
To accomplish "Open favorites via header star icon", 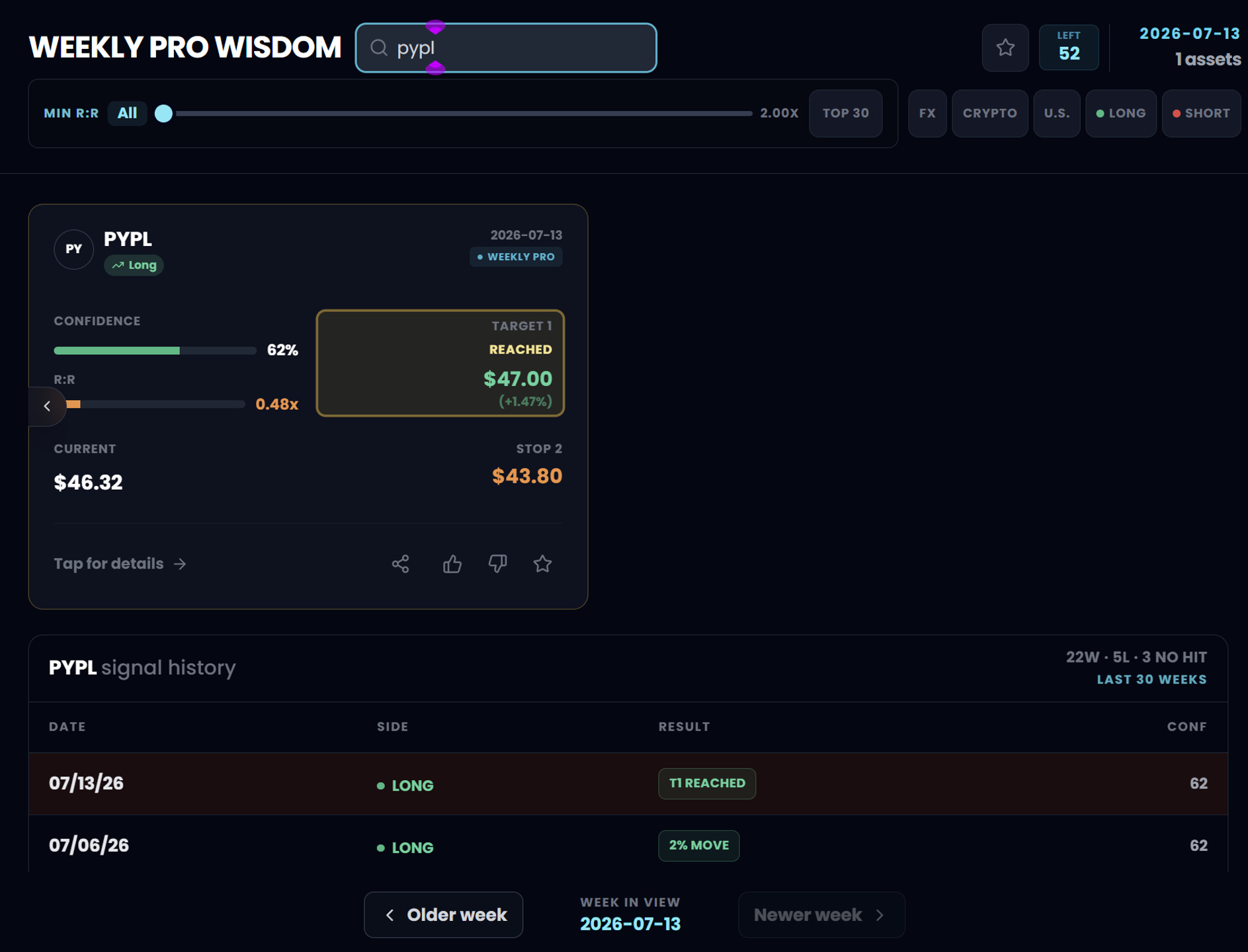I will [x=1005, y=48].
